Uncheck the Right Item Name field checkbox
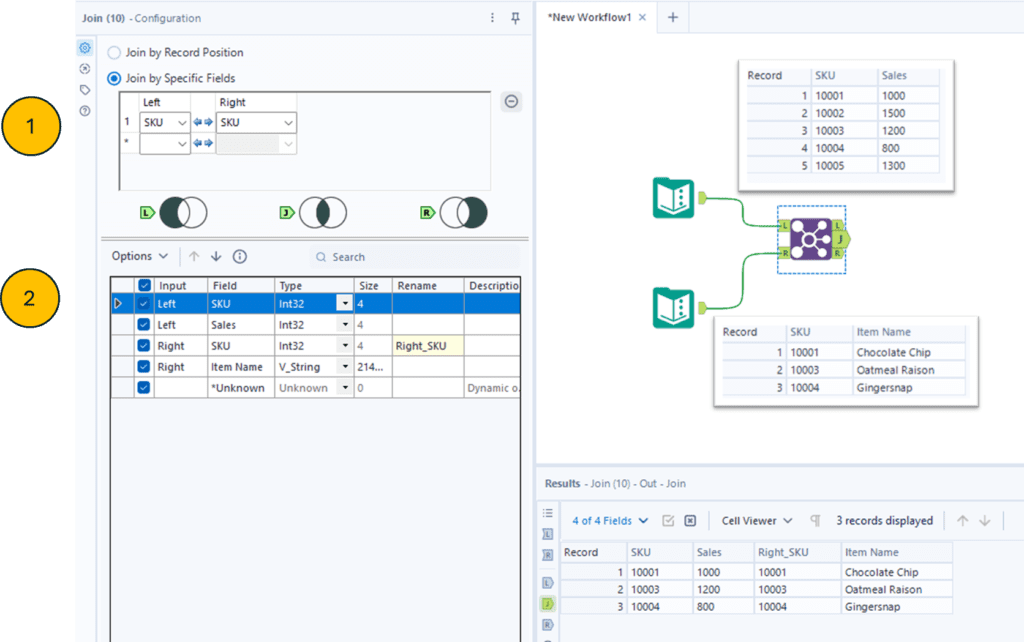This screenshot has width=1024, height=642. (144, 367)
